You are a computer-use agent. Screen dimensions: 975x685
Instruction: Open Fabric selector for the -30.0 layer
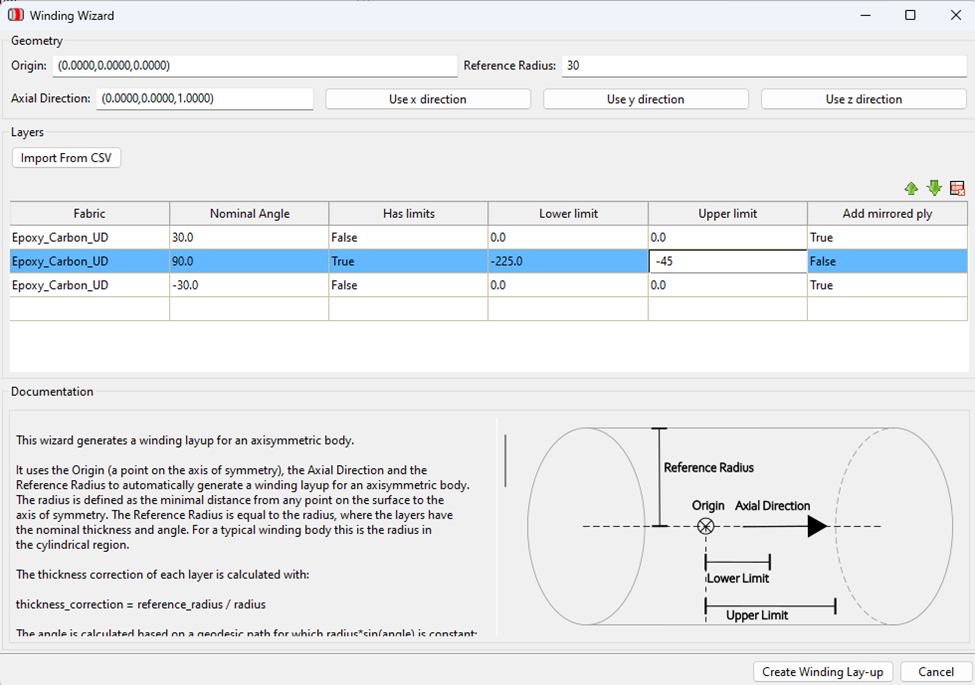click(88, 285)
